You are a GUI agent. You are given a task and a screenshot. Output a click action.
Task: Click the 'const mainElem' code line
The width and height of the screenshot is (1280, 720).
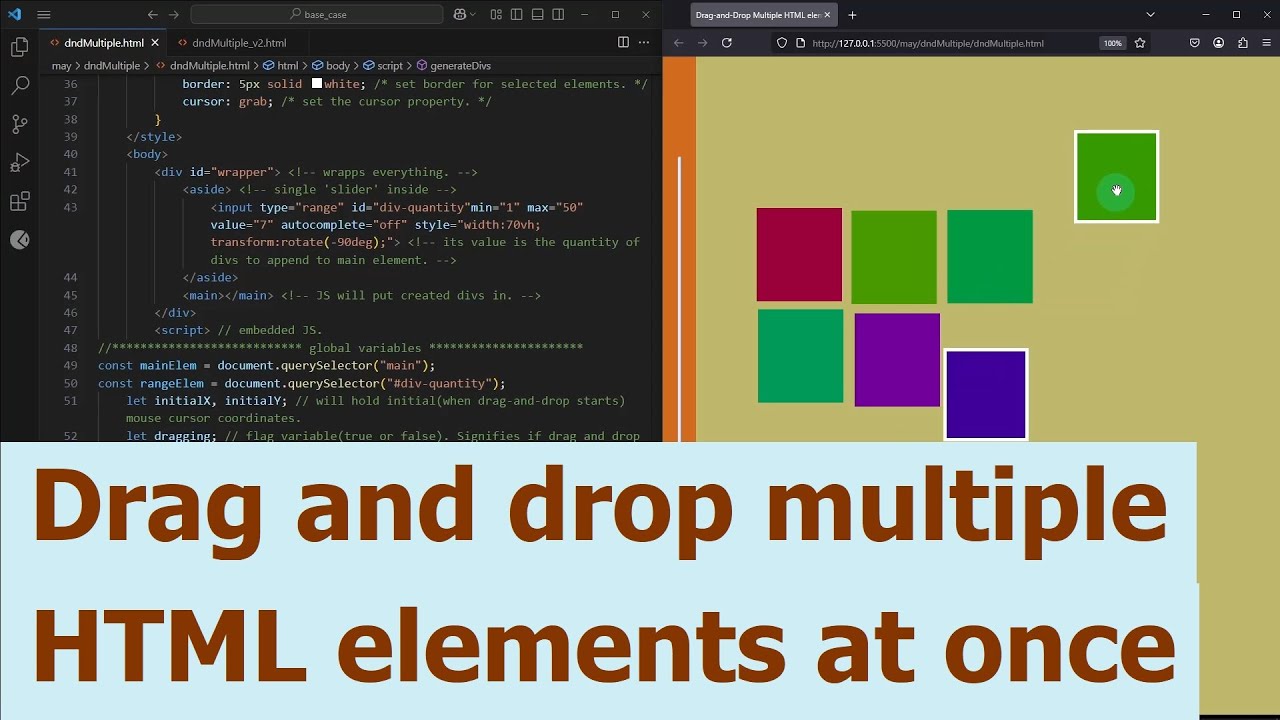point(266,366)
